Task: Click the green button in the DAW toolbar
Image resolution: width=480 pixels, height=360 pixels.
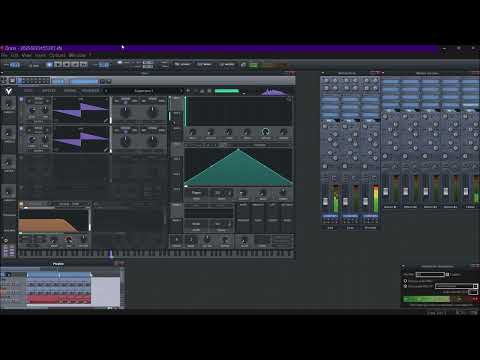Action: (x=253, y=65)
